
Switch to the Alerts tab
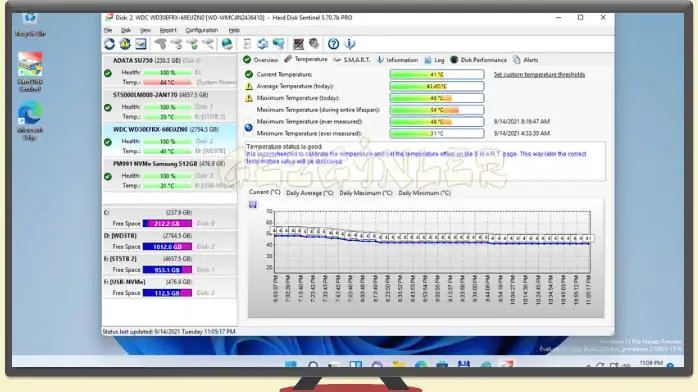[x=526, y=60]
